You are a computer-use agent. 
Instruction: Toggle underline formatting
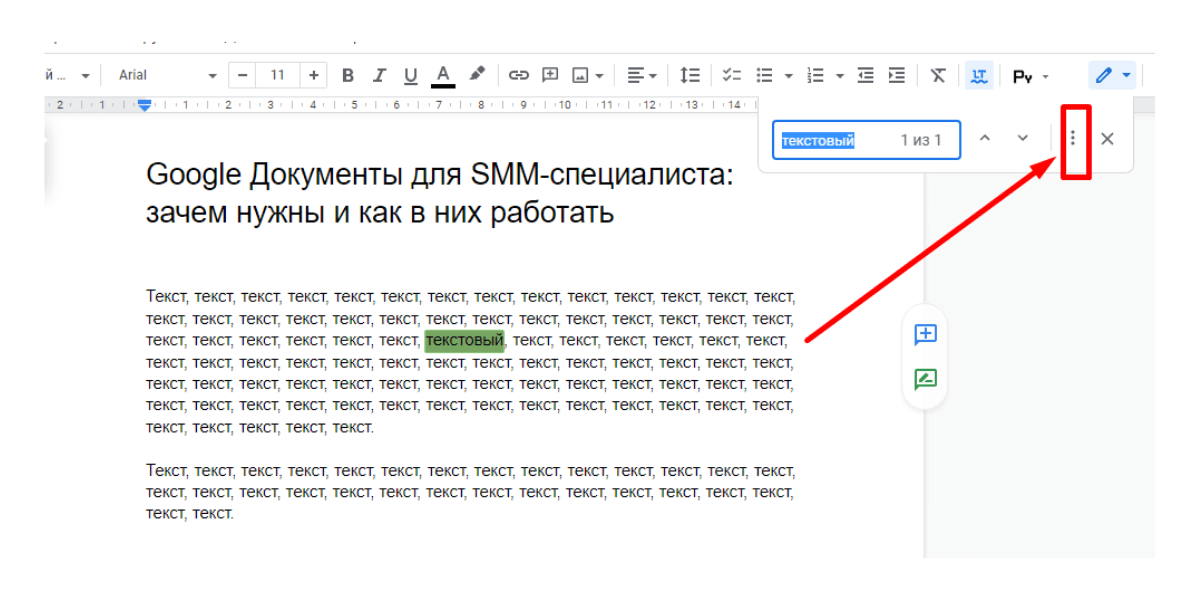tap(410, 76)
